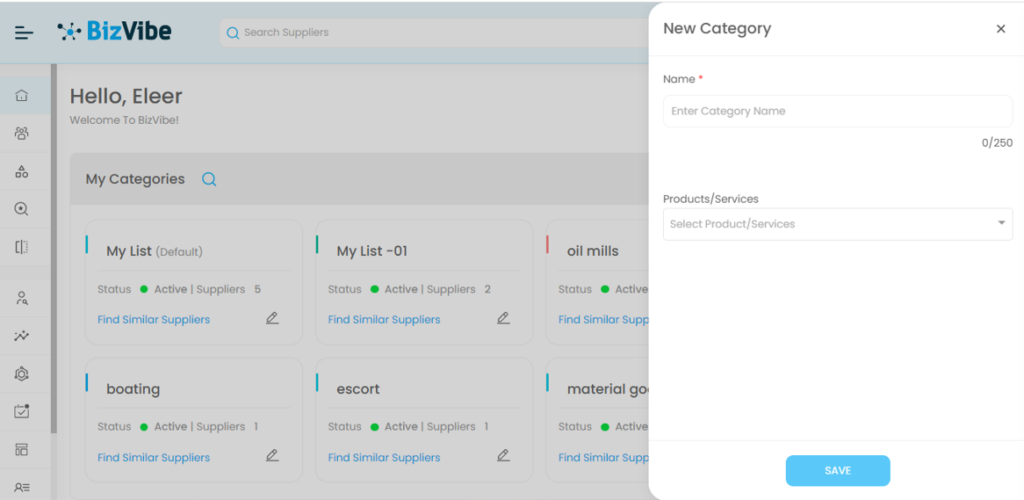Click the hamburger menu icon
The height and width of the screenshot is (500, 1024).
[x=24, y=33]
